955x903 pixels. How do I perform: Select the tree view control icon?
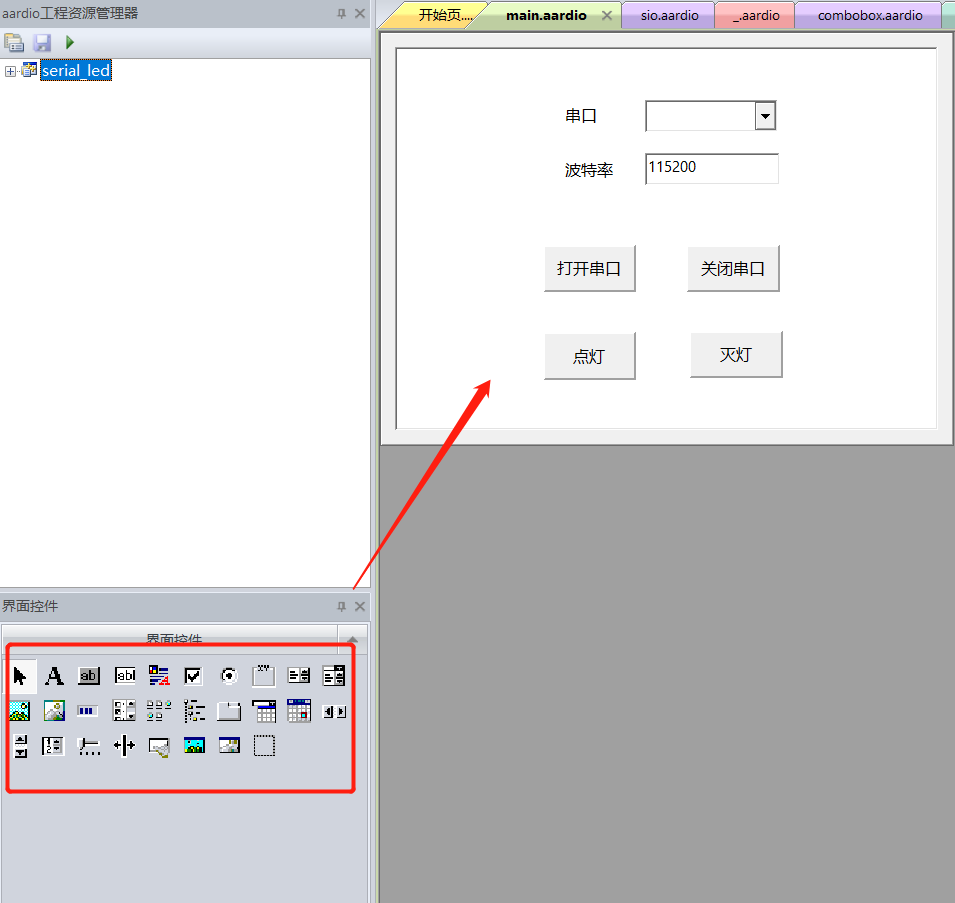(x=194, y=711)
